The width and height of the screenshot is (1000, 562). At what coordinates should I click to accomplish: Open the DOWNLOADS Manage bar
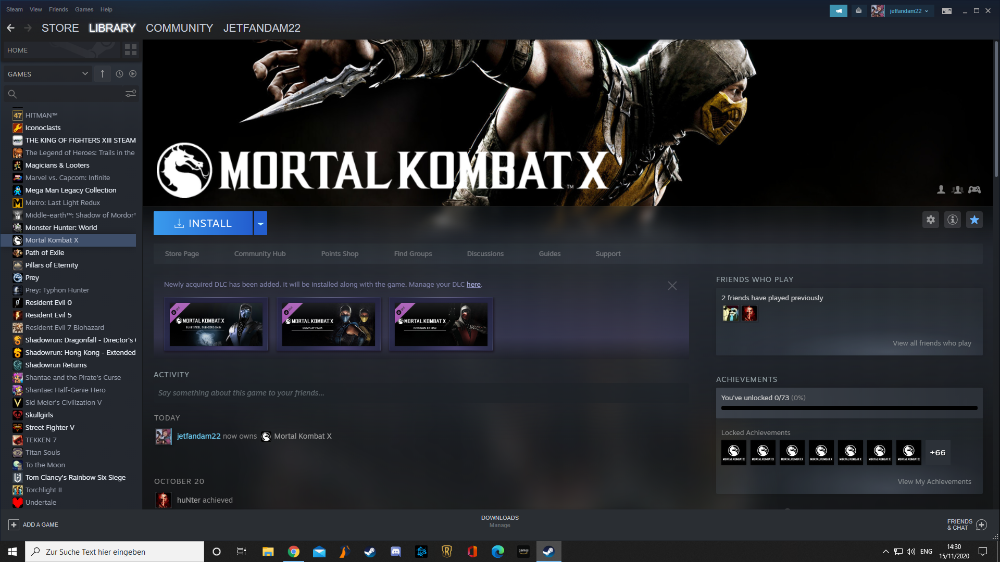(499, 521)
